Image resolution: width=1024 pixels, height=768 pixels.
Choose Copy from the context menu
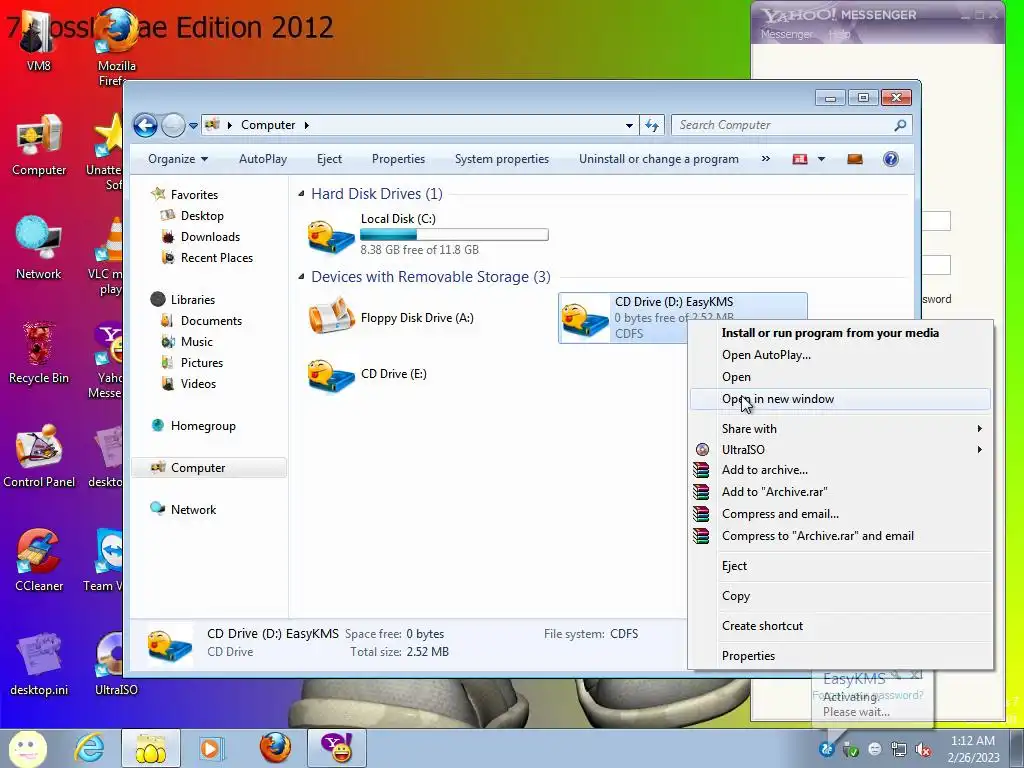(x=840, y=596)
